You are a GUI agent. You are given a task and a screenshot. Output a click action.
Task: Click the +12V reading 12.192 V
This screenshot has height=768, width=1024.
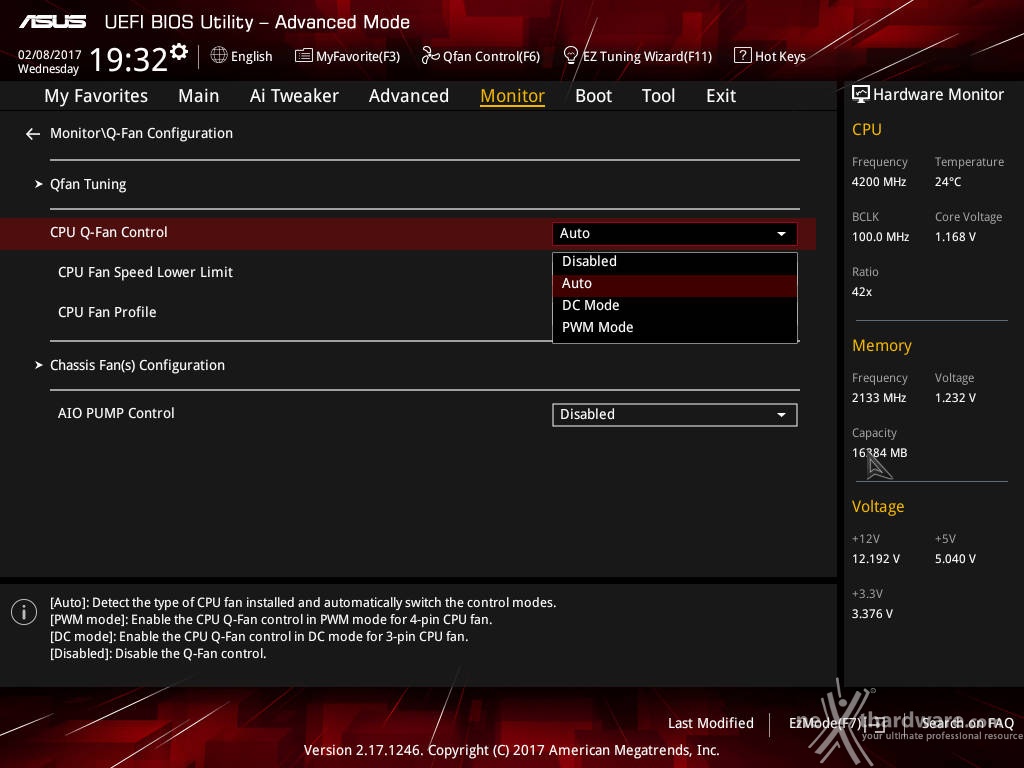coord(875,559)
